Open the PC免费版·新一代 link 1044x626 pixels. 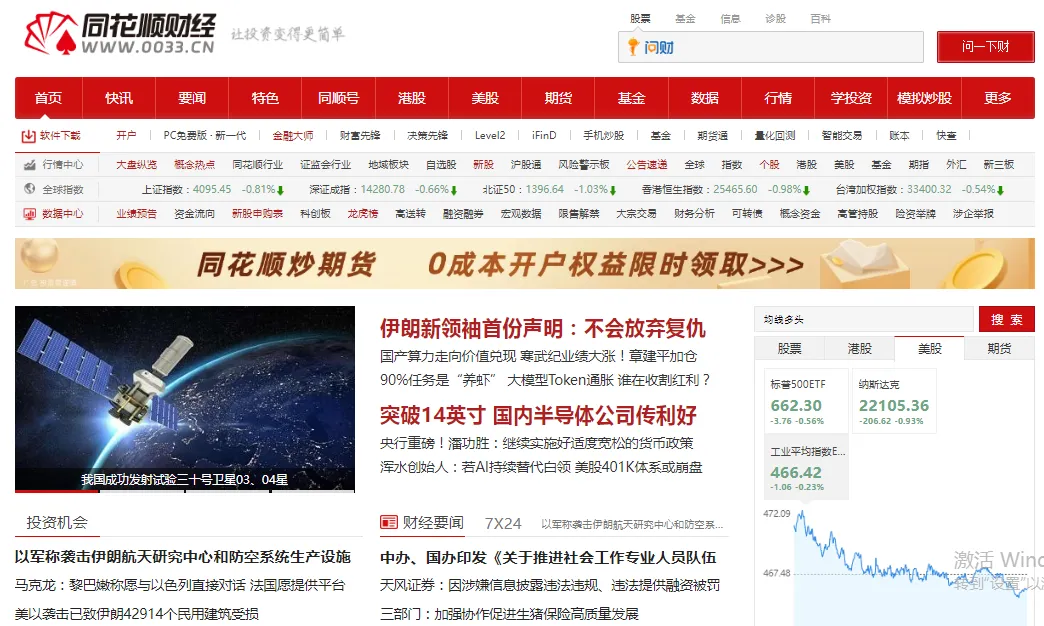tap(205, 135)
